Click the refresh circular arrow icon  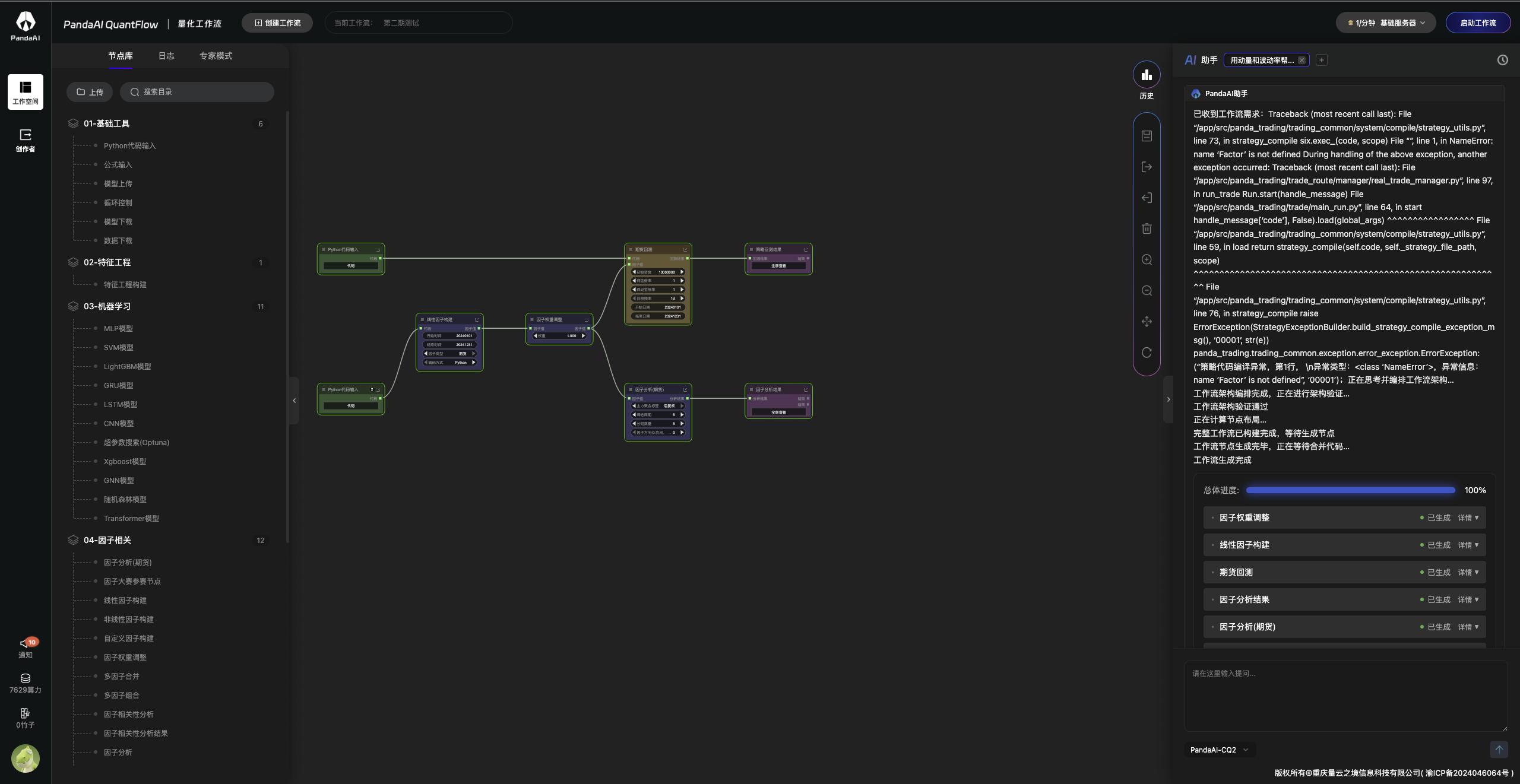coord(1147,353)
